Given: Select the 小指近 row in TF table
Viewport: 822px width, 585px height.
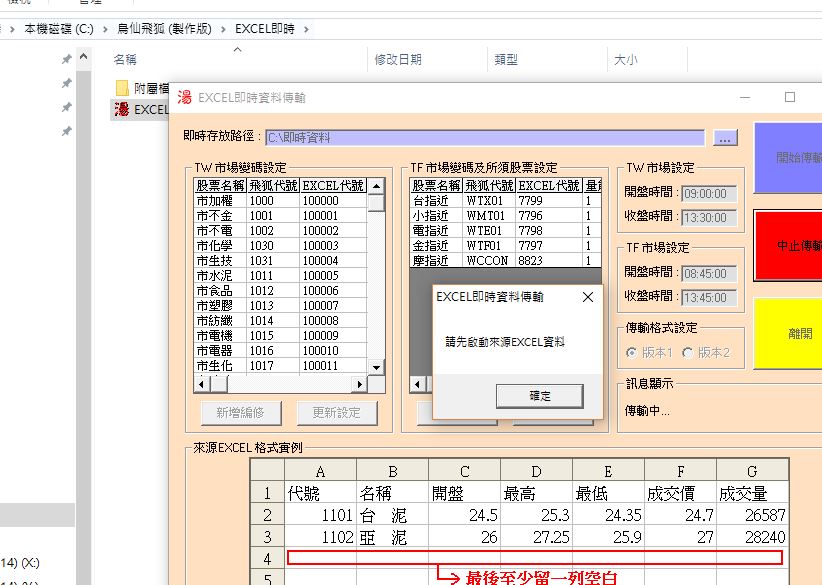Looking at the screenshot, I should (x=506, y=216).
